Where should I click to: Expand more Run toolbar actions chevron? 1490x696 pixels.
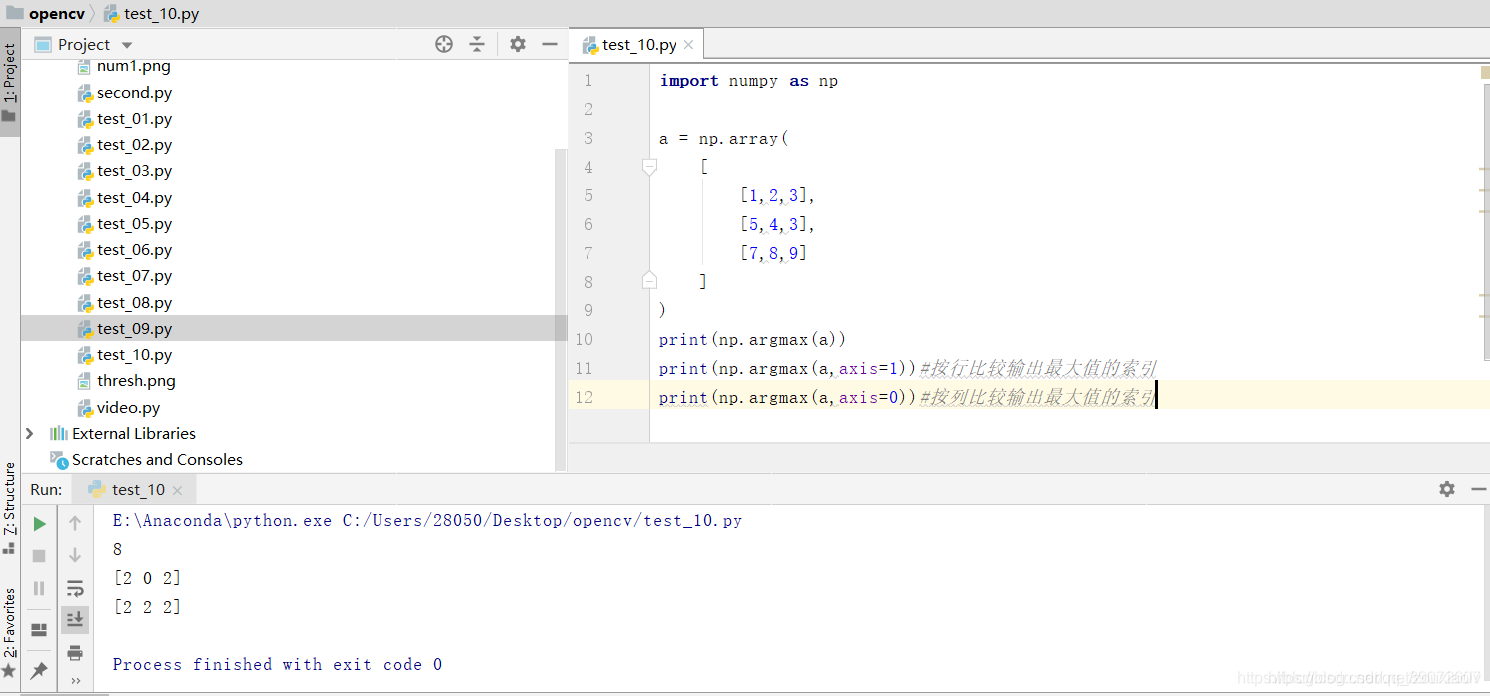coord(75,681)
